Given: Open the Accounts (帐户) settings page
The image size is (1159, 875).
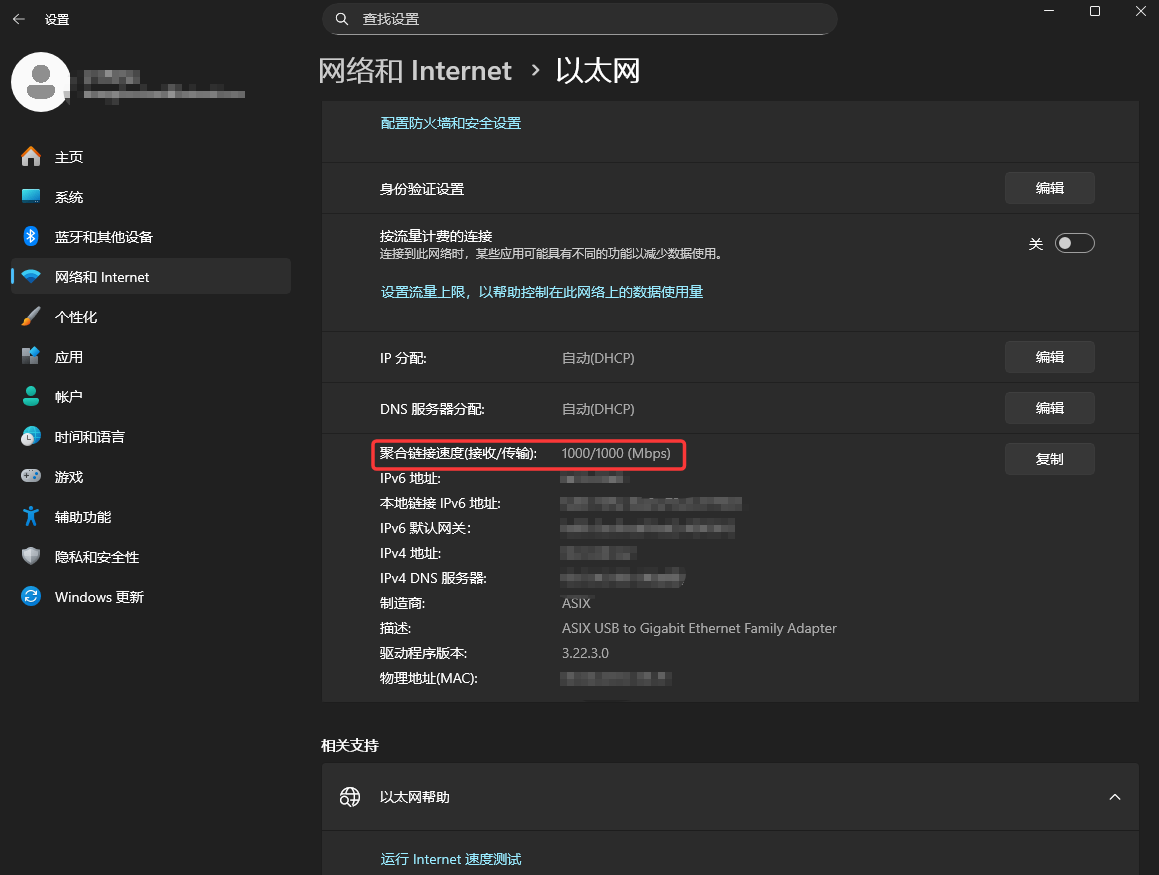Looking at the screenshot, I should (69, 397).
